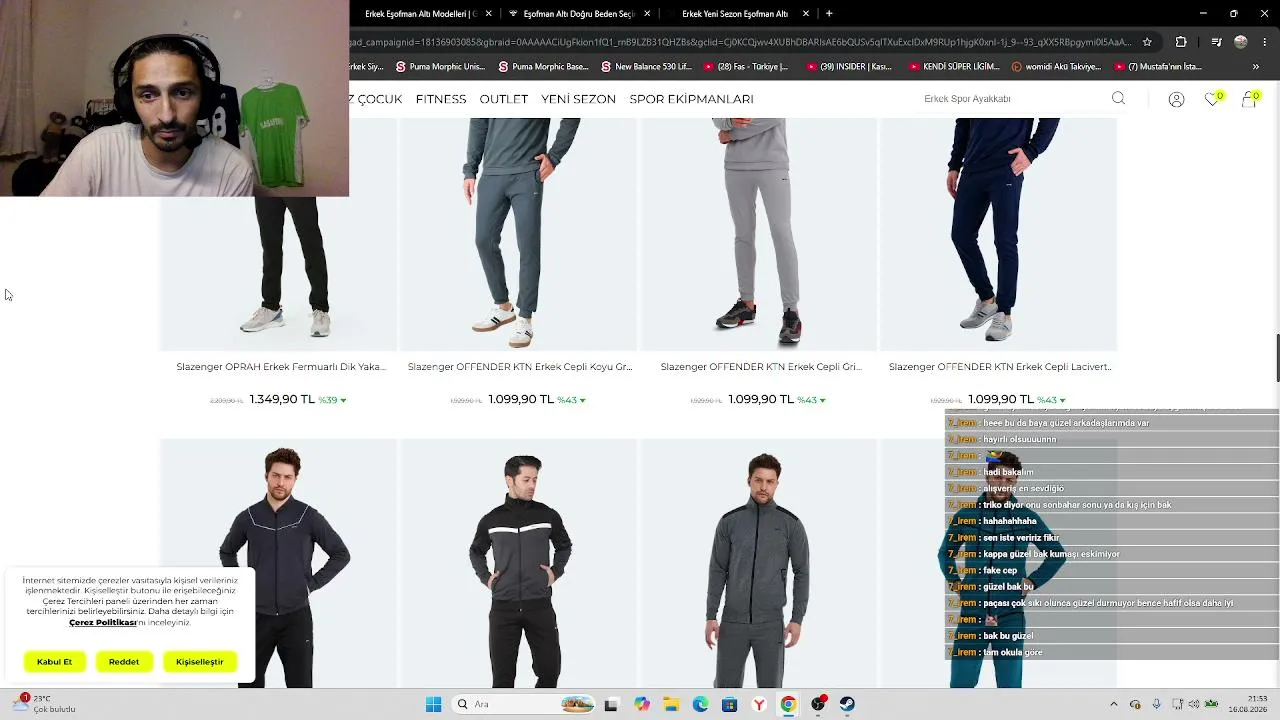The image size is (1280, 720).
Task: Open the FITNESS menu item
Action: 441,99
